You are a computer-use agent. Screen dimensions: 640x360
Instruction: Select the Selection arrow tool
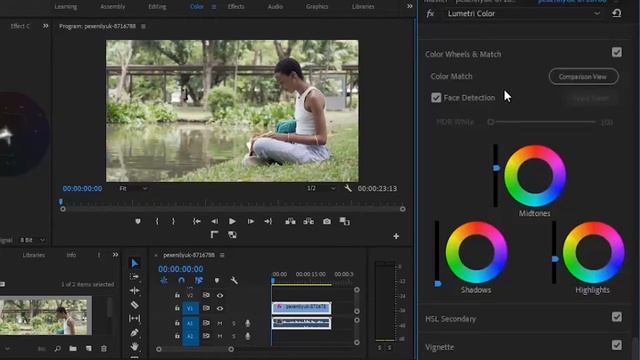[x=135, y=263]
